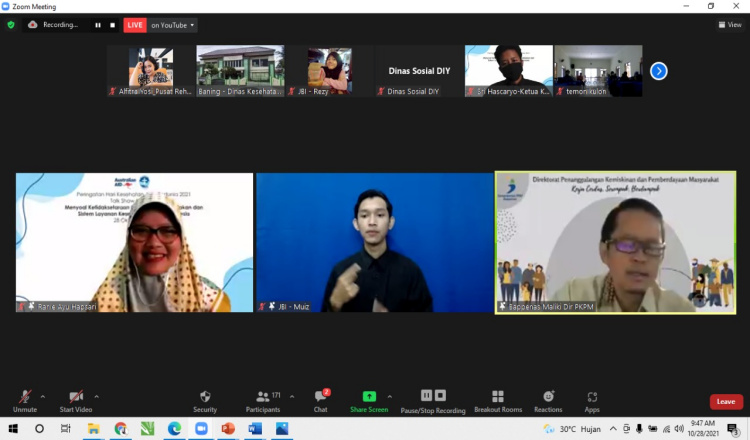Start Video with the camera button
The width and height of the screenshot is (750, 440).
coord(76,401)
